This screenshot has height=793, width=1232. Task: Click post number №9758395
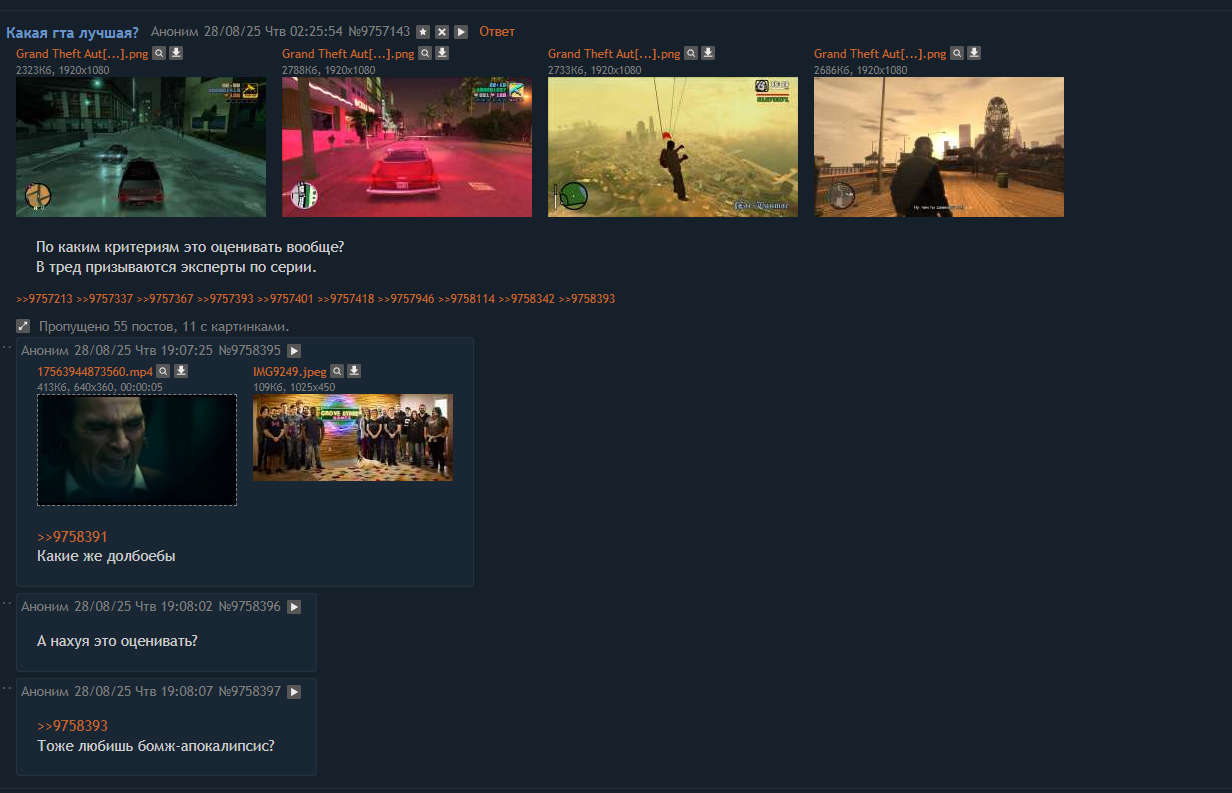(x=250, y=351)
